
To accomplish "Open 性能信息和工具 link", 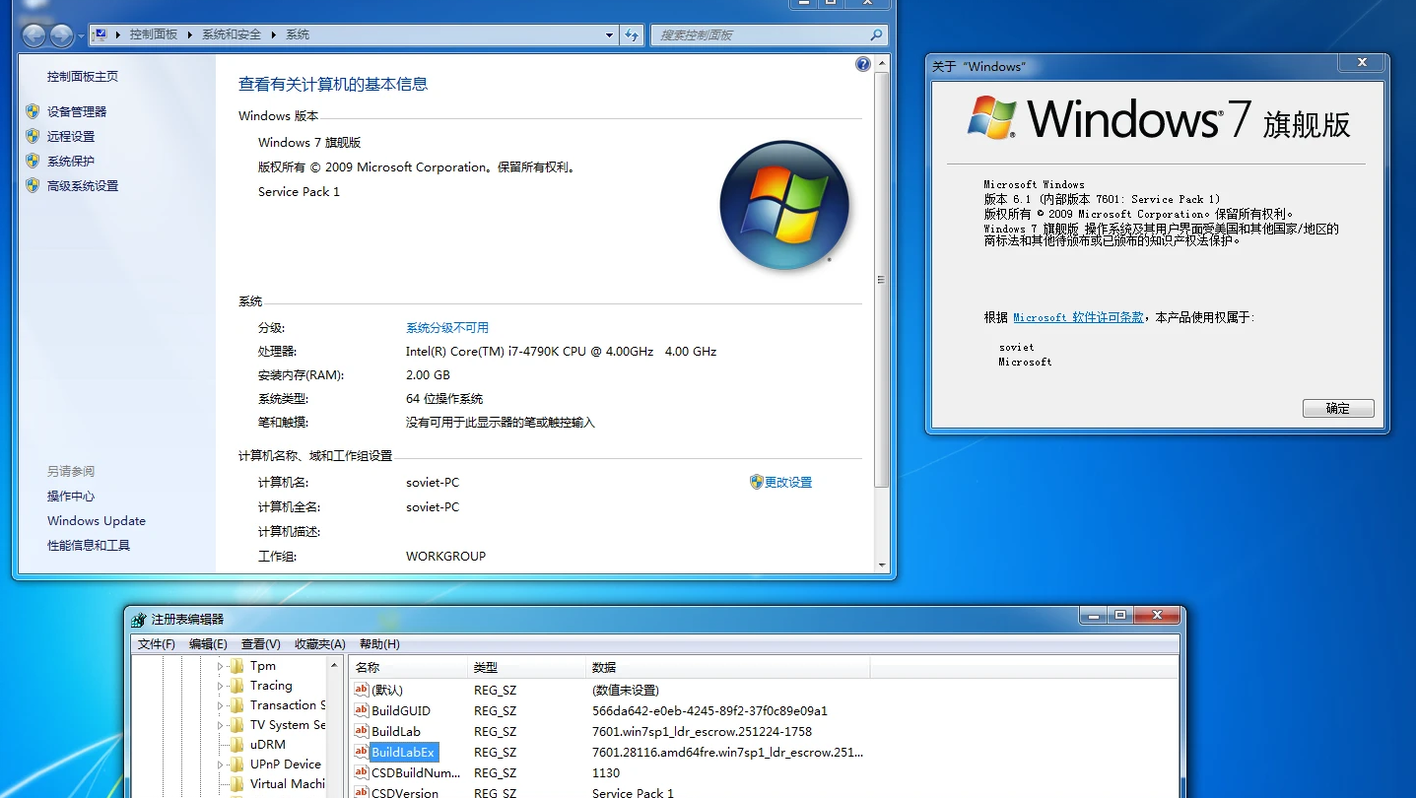I will tap(89, 545).
